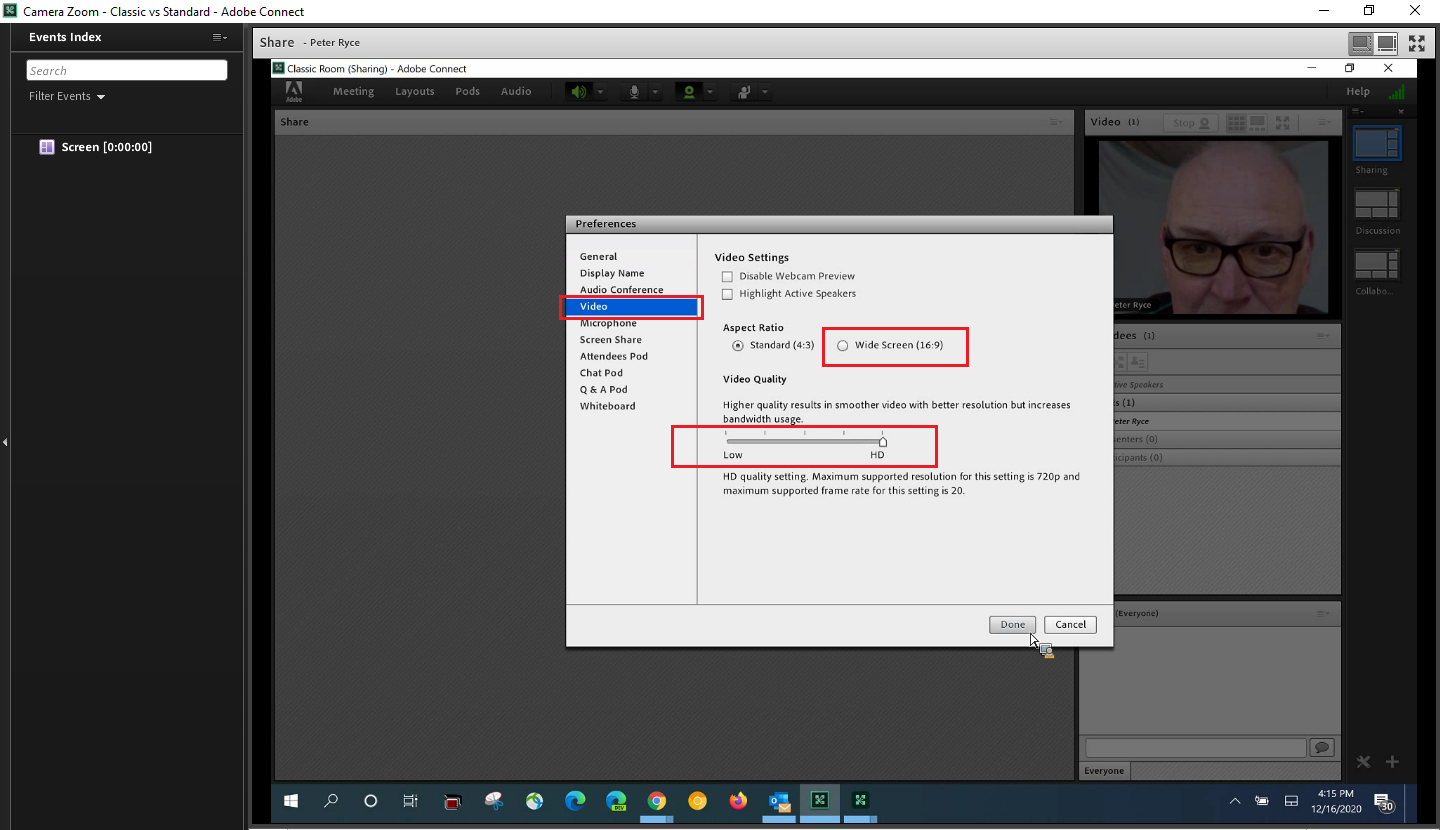Open the Filter Events dropdown

click(67, 96)
